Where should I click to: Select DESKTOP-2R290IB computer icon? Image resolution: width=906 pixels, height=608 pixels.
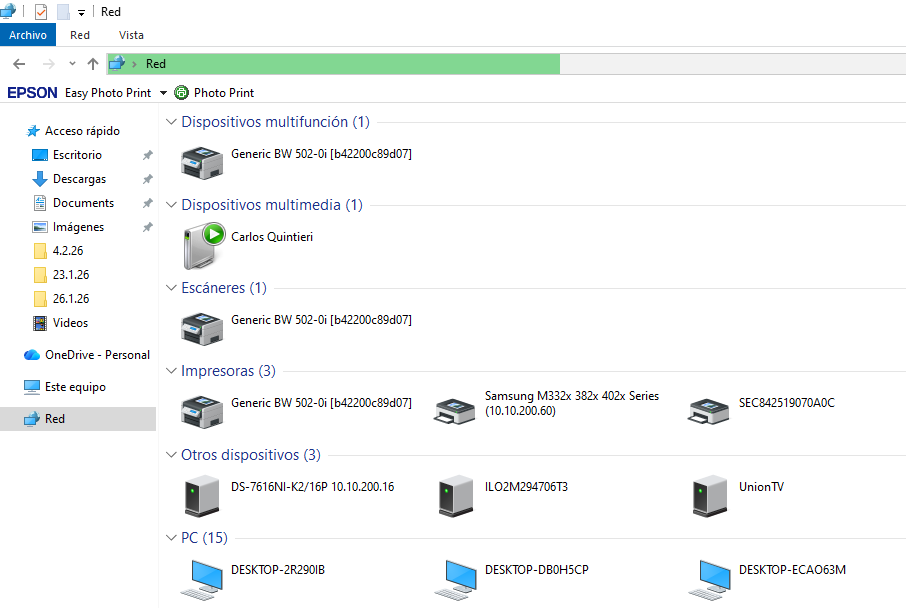[202, 580]
